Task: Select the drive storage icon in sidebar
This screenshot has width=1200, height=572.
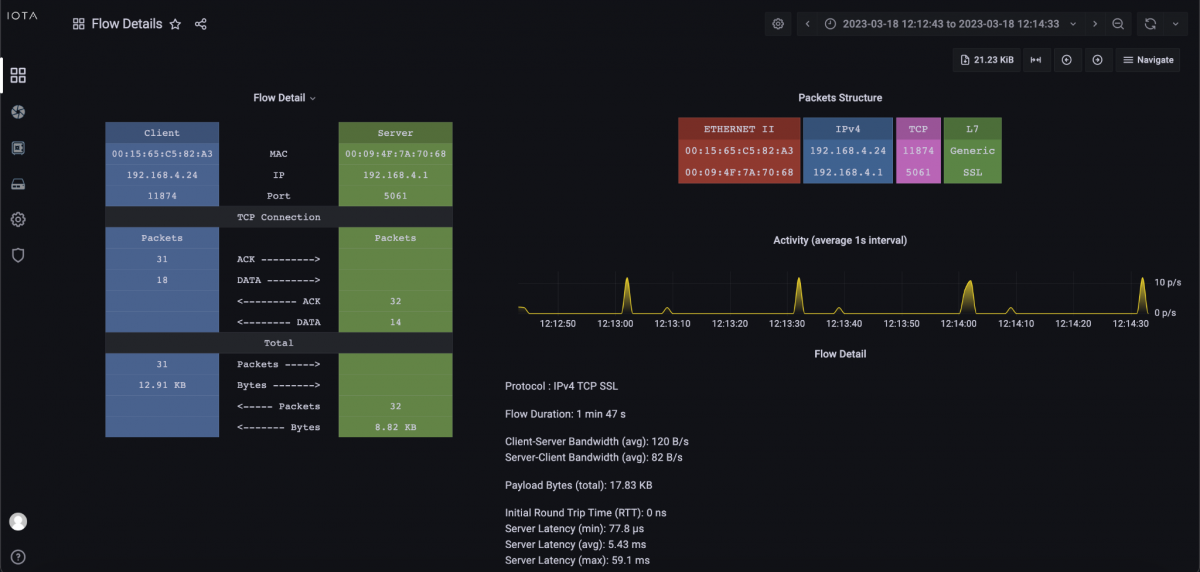Action: coord(18,184)
